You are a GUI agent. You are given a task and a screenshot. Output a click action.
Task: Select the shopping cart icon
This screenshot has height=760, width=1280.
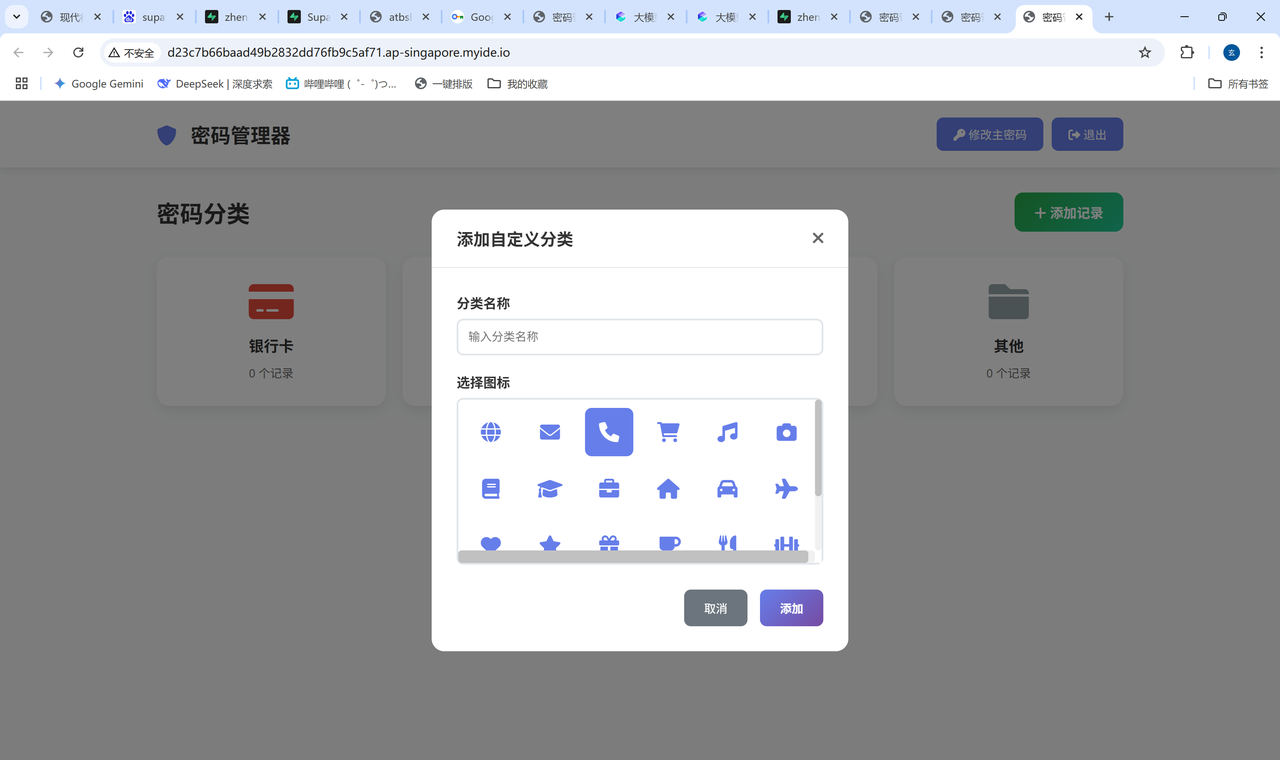[x=668, y=432]
